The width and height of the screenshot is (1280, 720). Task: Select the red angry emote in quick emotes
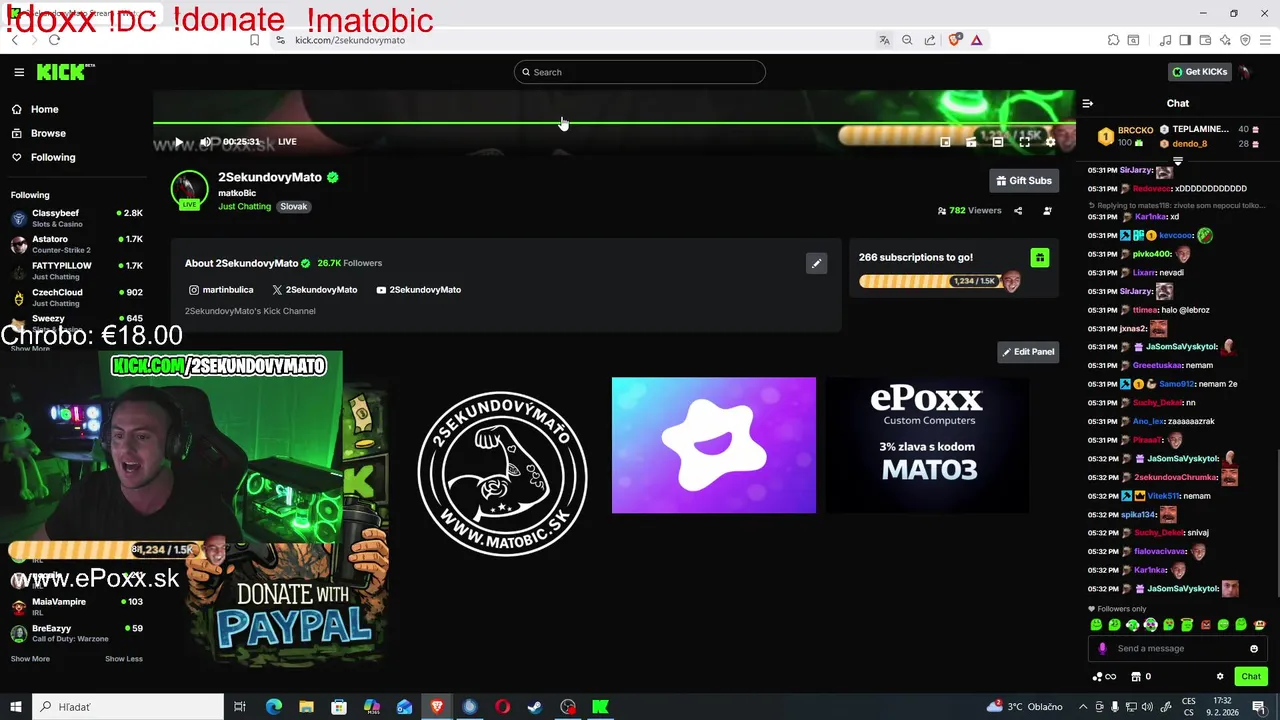point(1205,625)
